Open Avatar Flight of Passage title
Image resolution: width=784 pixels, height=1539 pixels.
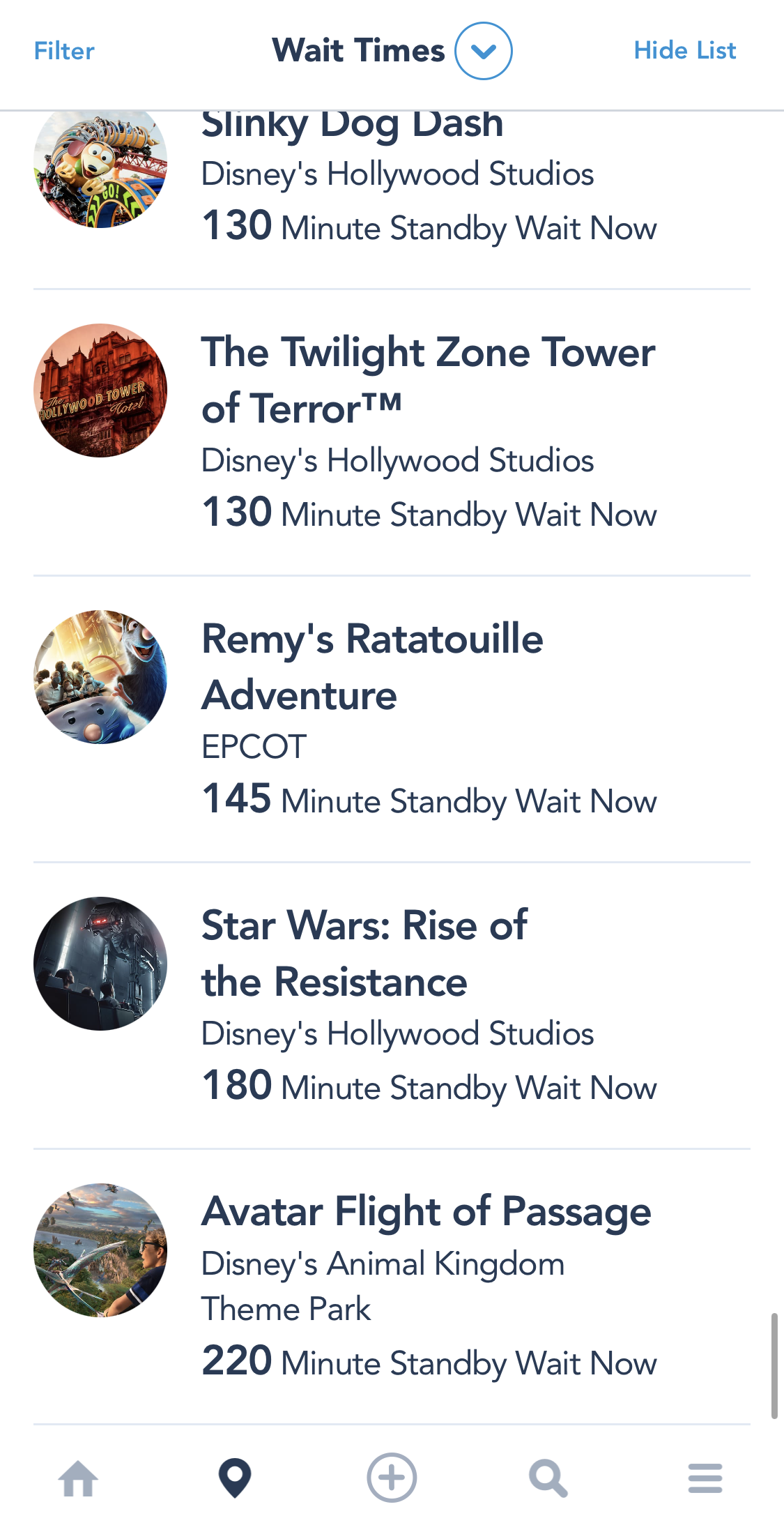click(x=426, y=1211)
